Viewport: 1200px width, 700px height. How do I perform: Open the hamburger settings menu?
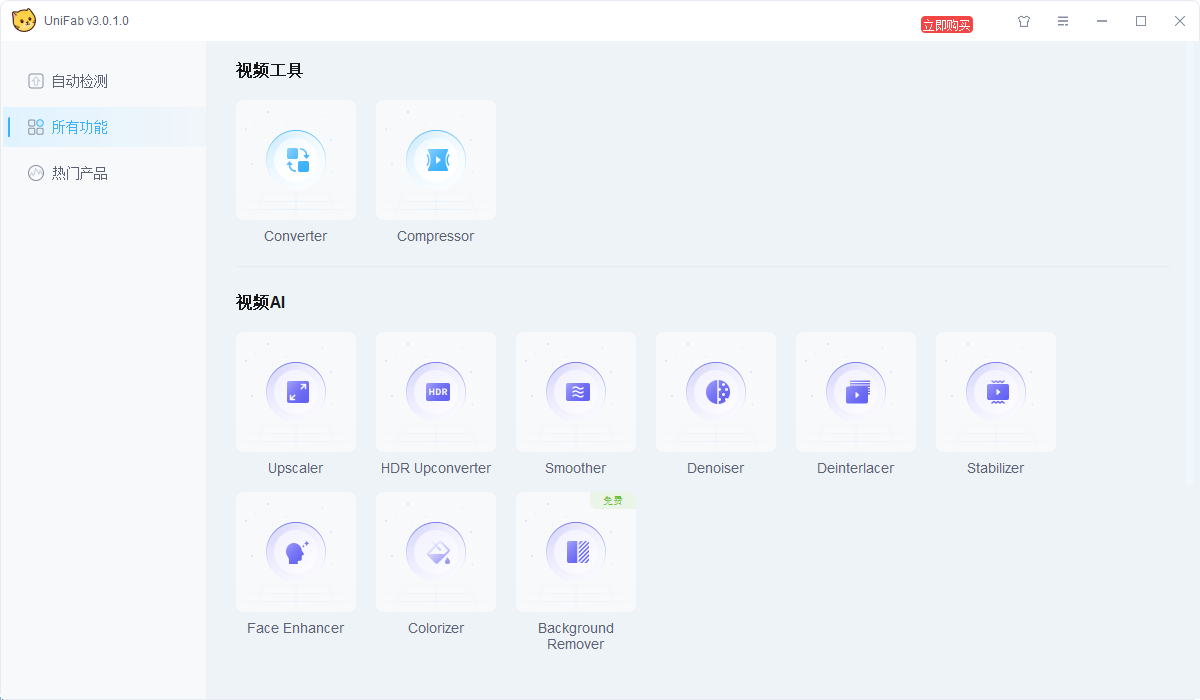click(x=1062, y=20)
